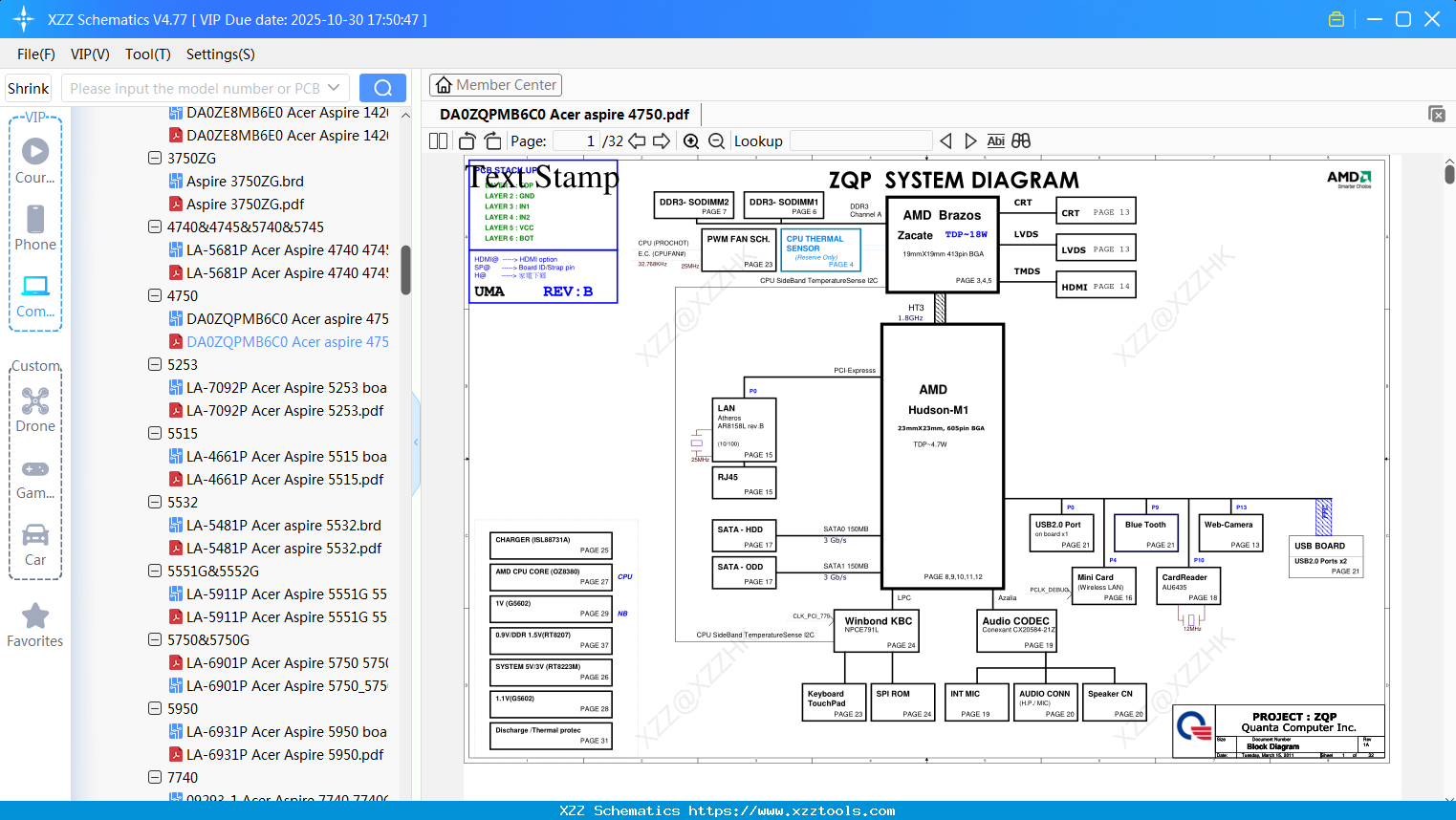Viewport: 1456px width, 820px height.
Task: Zoom out of the schematic
Action: pyautogui.click(x=716, y=141)
